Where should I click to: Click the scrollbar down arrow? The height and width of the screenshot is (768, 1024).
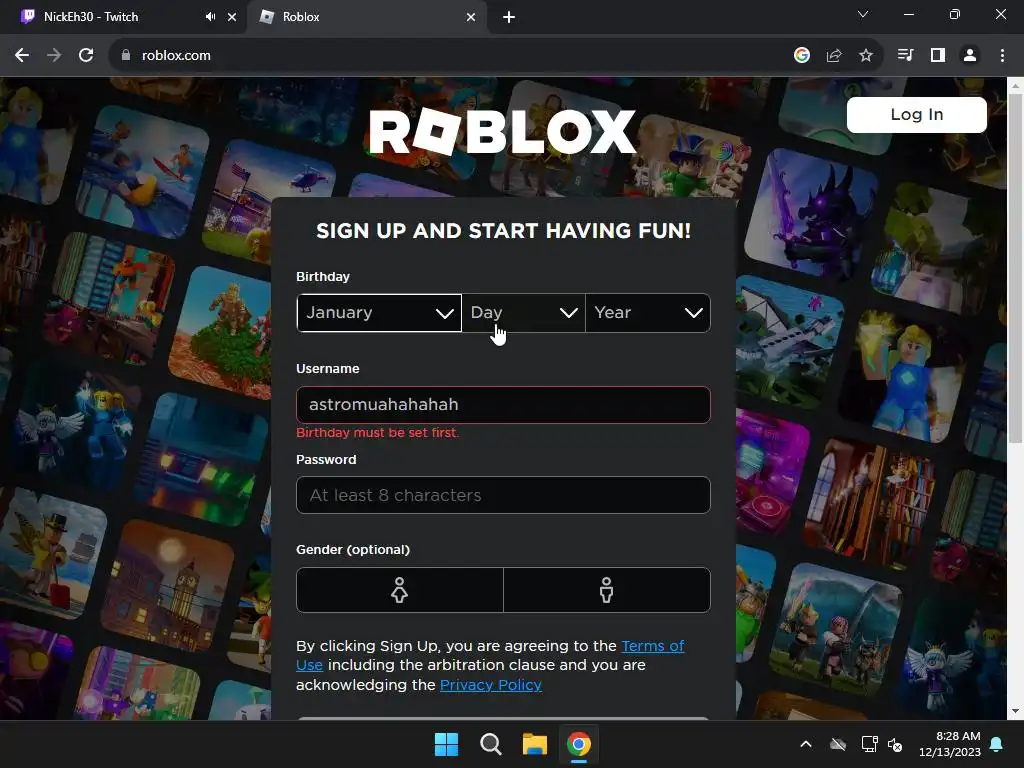pos(1015,711)
